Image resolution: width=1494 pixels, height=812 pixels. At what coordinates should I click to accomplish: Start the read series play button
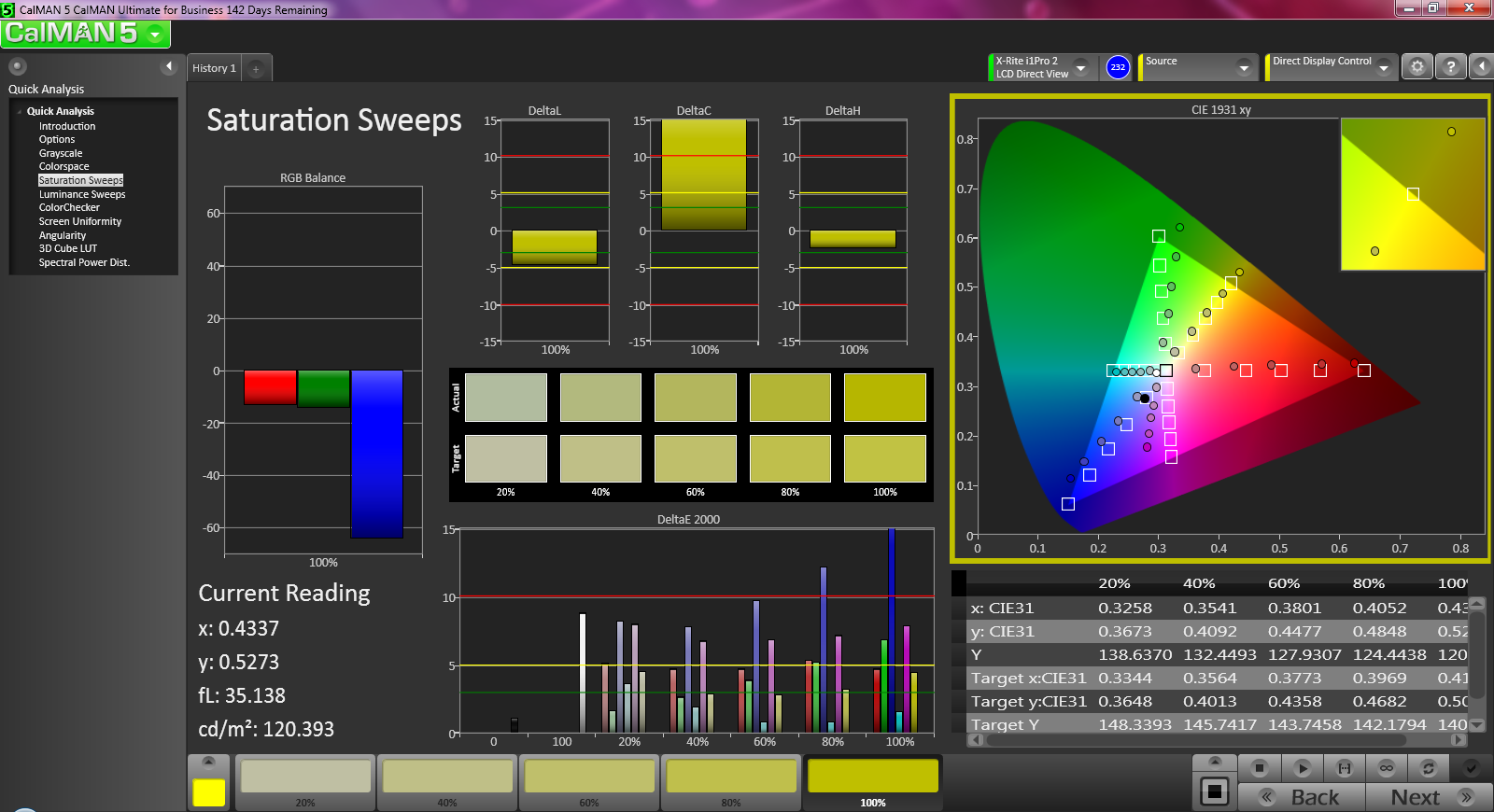1302,768
